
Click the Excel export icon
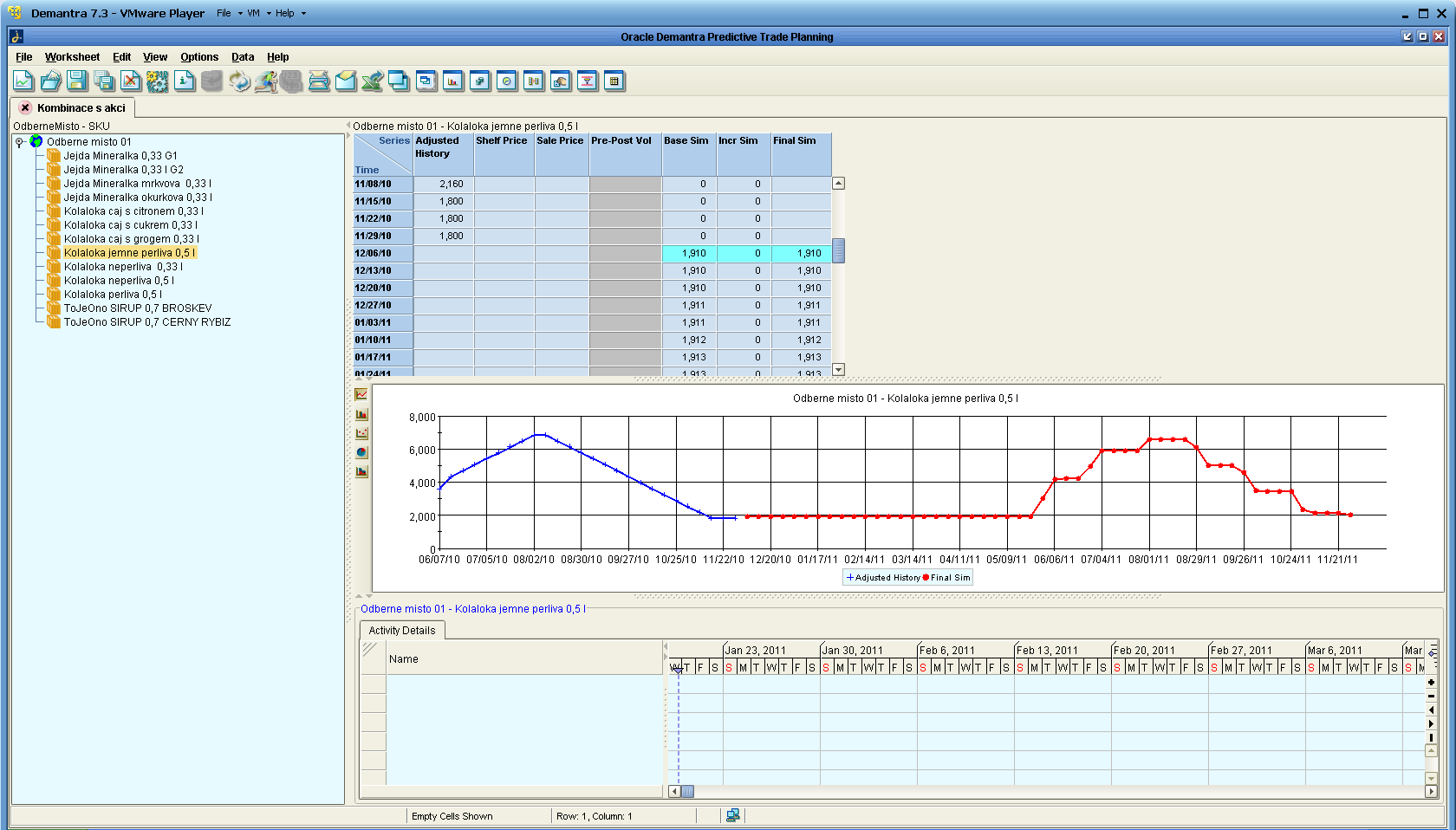click(x=373, y=81)
